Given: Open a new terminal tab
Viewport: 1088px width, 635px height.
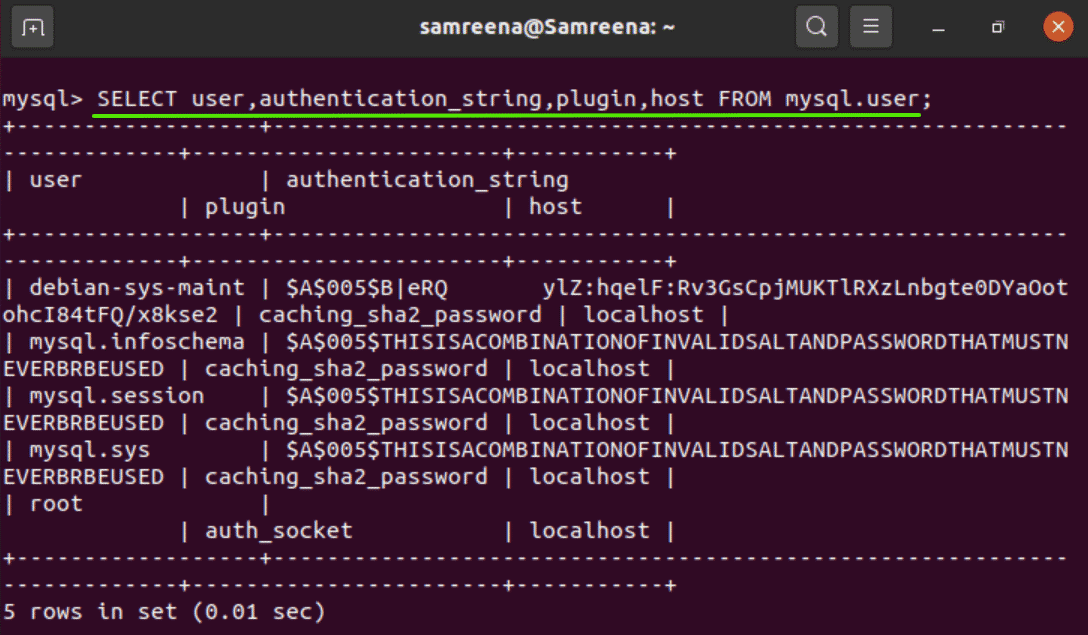Looking at the screenshot, I should pos(33,27).
